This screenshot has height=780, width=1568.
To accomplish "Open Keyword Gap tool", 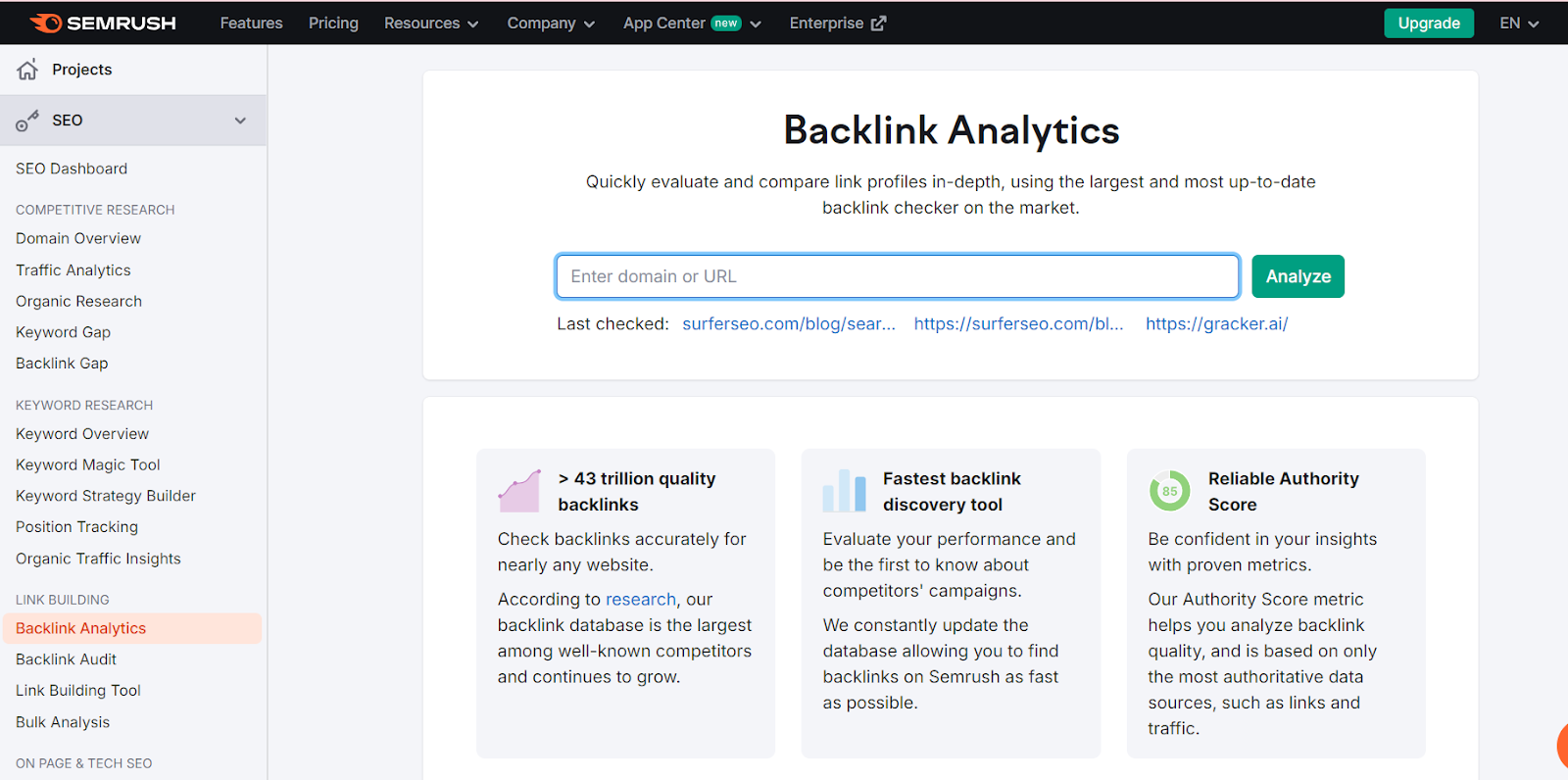I will [x=63, y=332].
